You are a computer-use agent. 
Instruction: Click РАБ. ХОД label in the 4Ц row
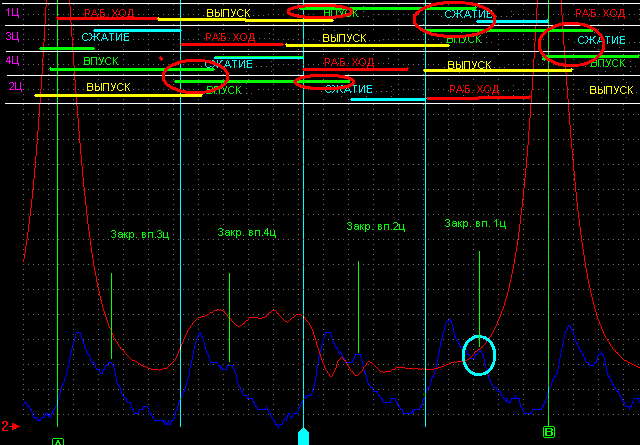click(349, 62)
